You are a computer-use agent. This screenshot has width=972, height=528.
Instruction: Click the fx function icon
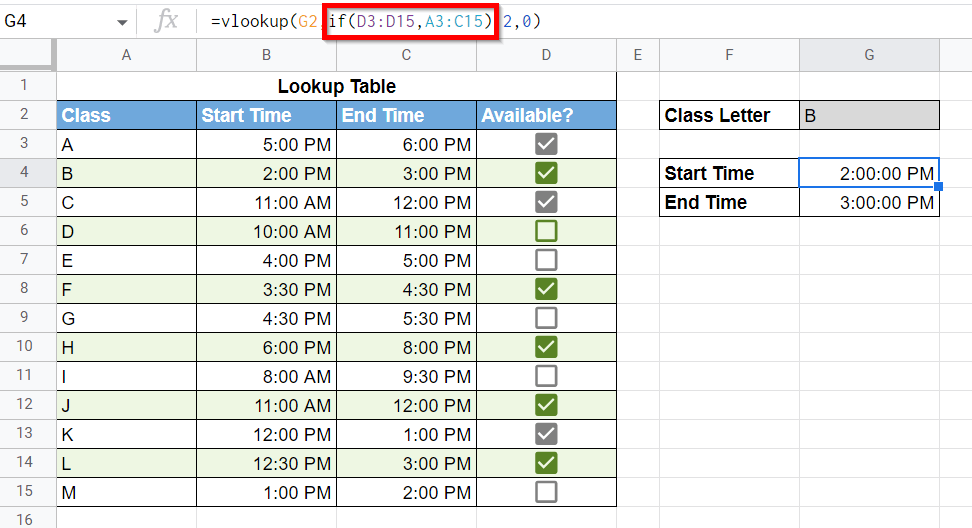tap(166, 21)
